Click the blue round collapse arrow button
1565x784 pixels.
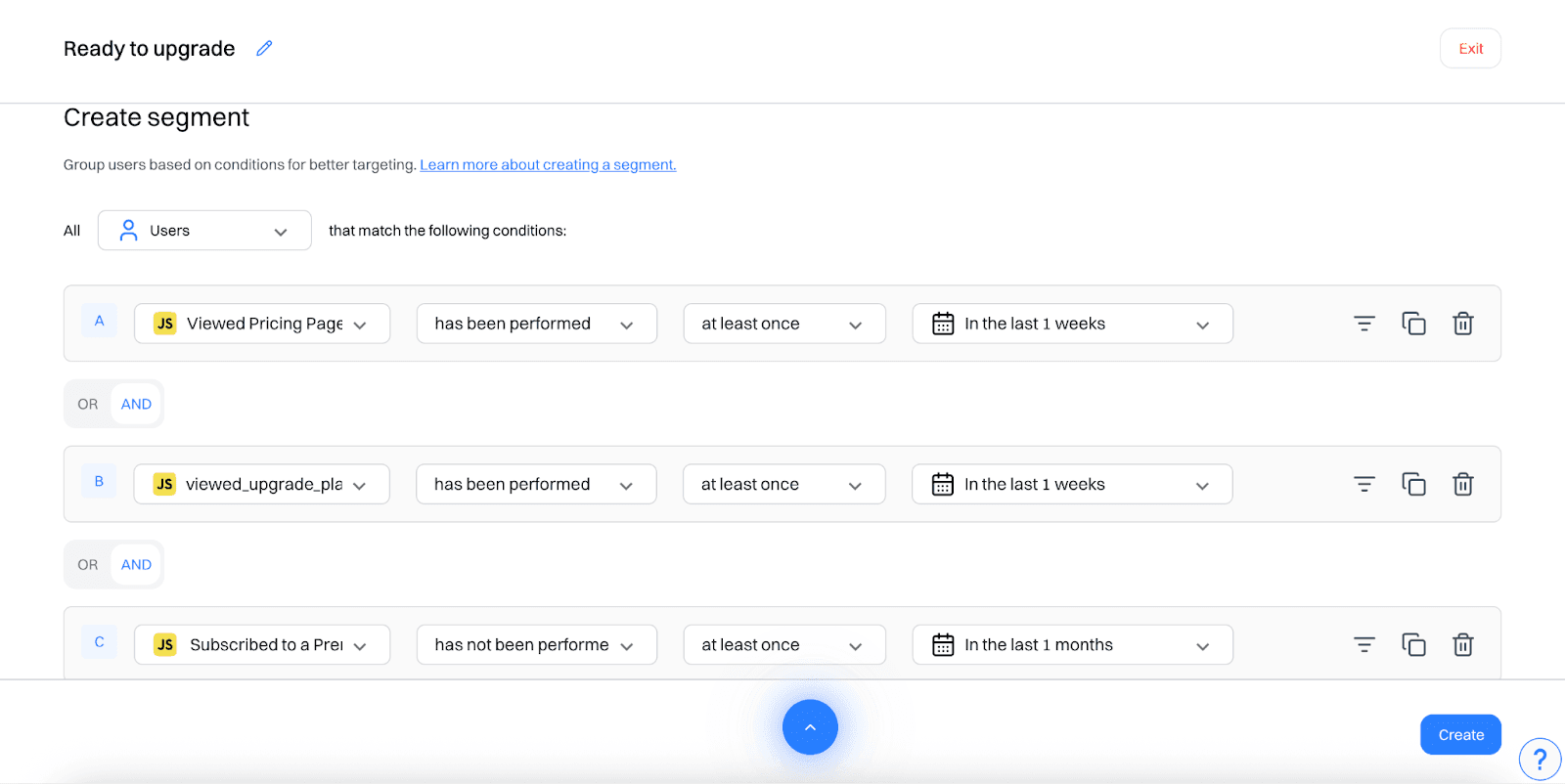(x=810, y=727)
